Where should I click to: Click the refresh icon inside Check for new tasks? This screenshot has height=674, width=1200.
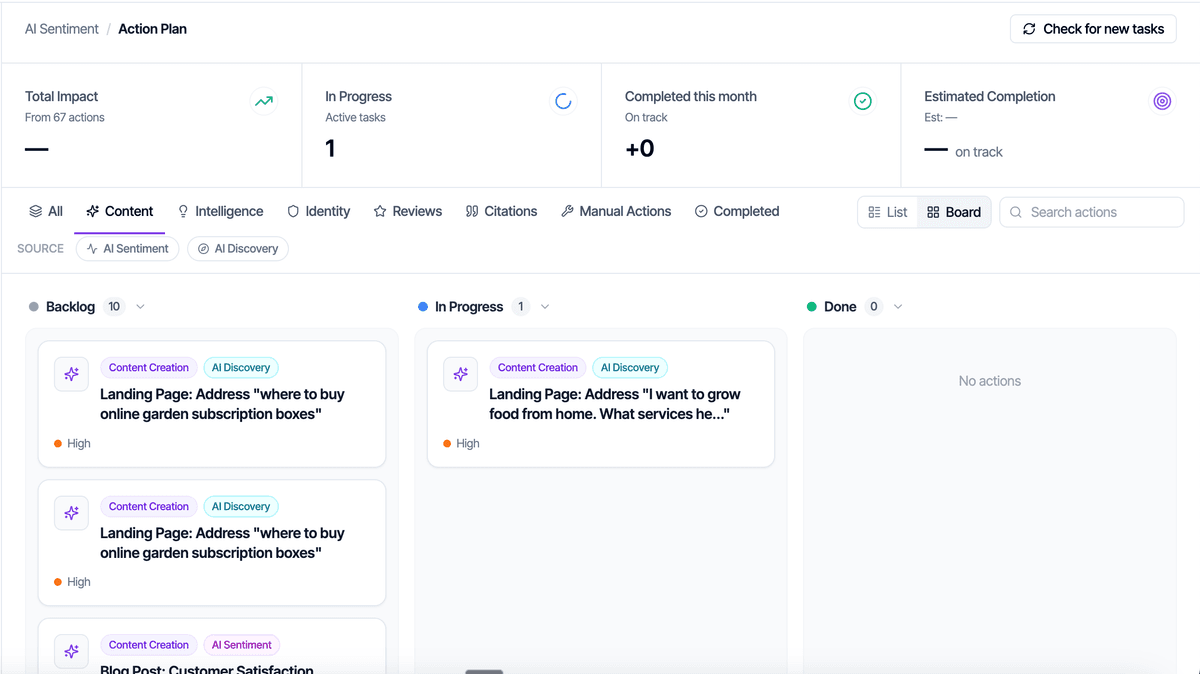(x=1029, y=28)
